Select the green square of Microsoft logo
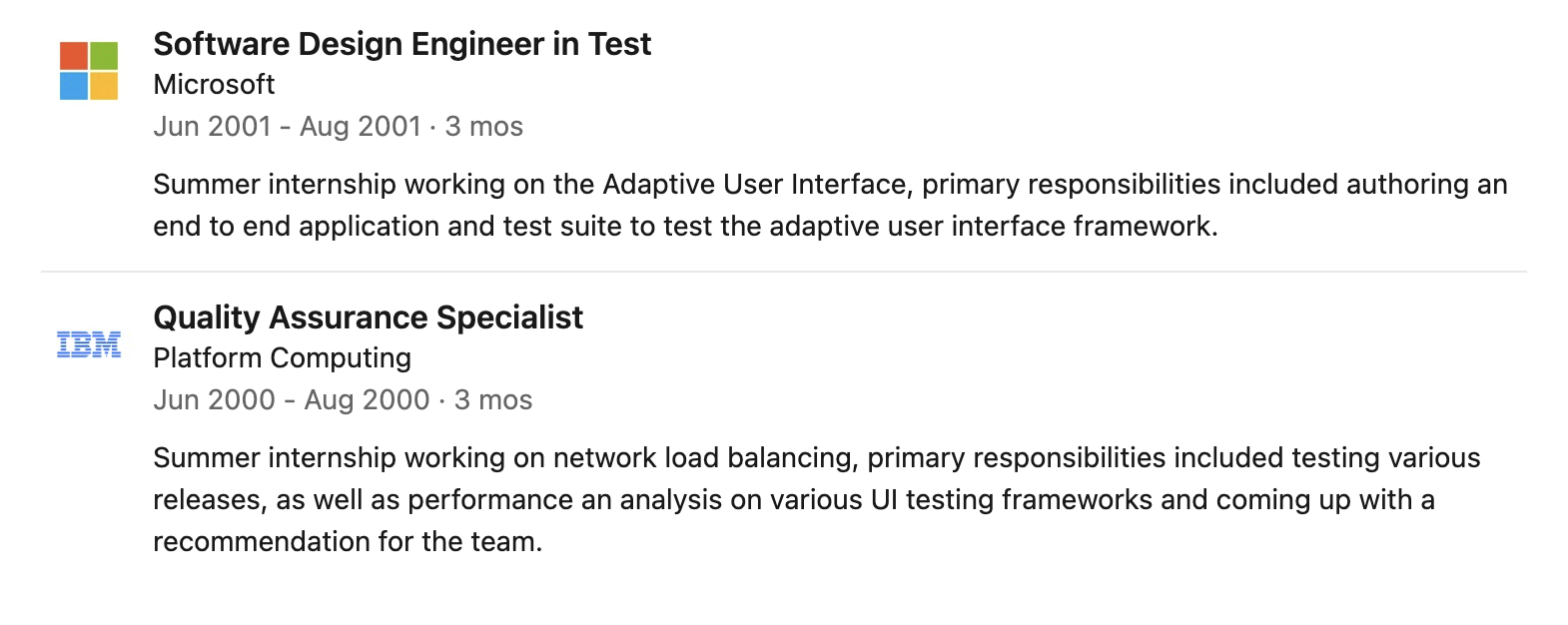The width and height of the screenshot is (1568, 625). pyautogui.click(x=104, y=56)
